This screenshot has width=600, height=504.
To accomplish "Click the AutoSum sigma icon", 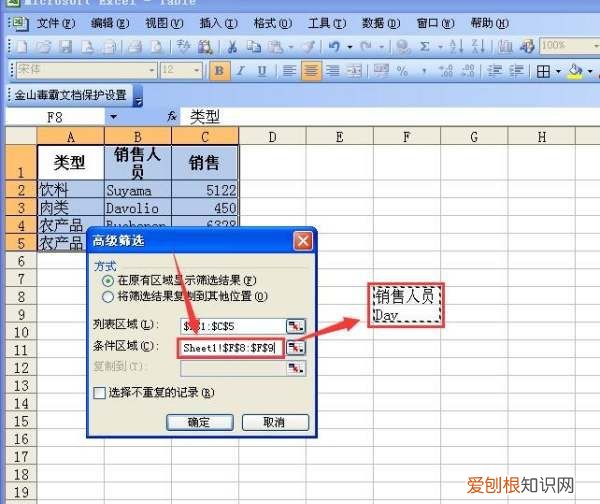I will coord(424,47).
